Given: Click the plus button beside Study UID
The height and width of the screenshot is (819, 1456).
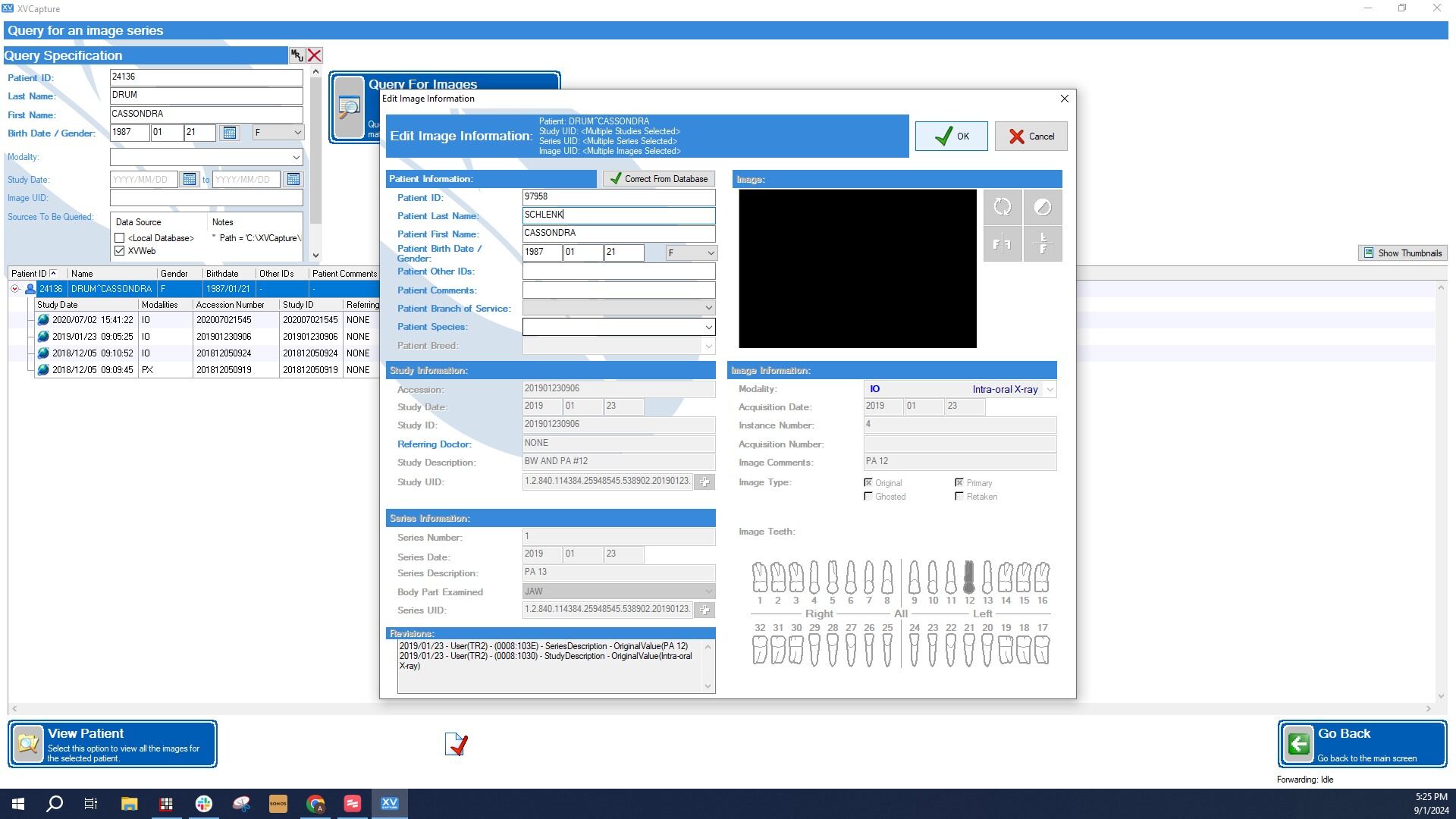Looking at the screenshot, I should (704, 482).
